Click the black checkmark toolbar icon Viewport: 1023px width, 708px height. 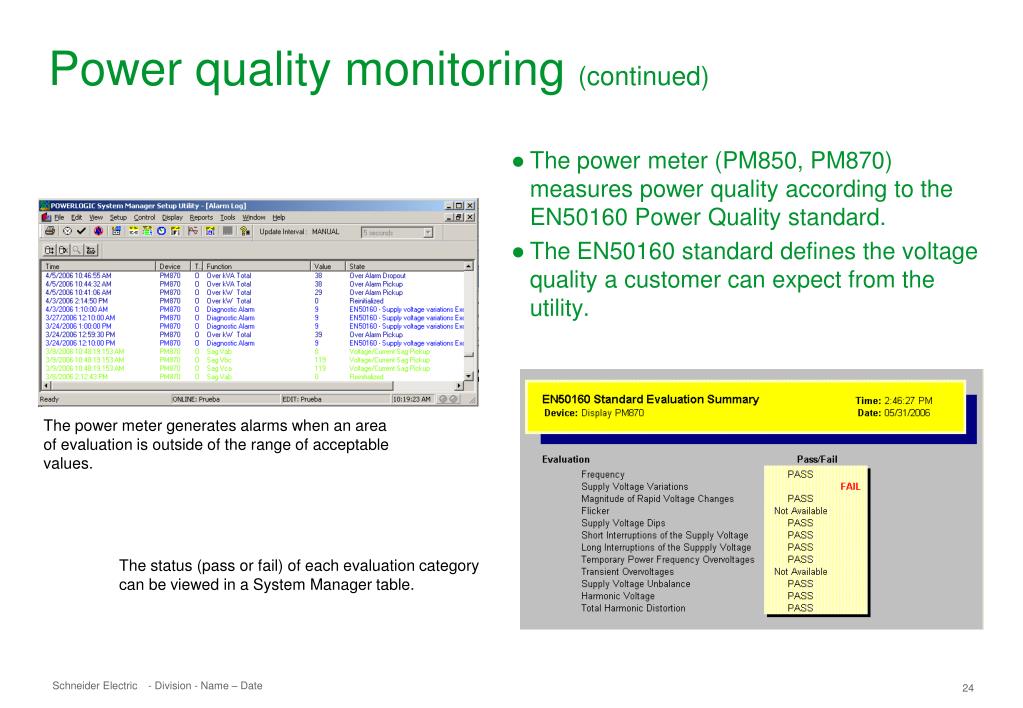[82, 231]
